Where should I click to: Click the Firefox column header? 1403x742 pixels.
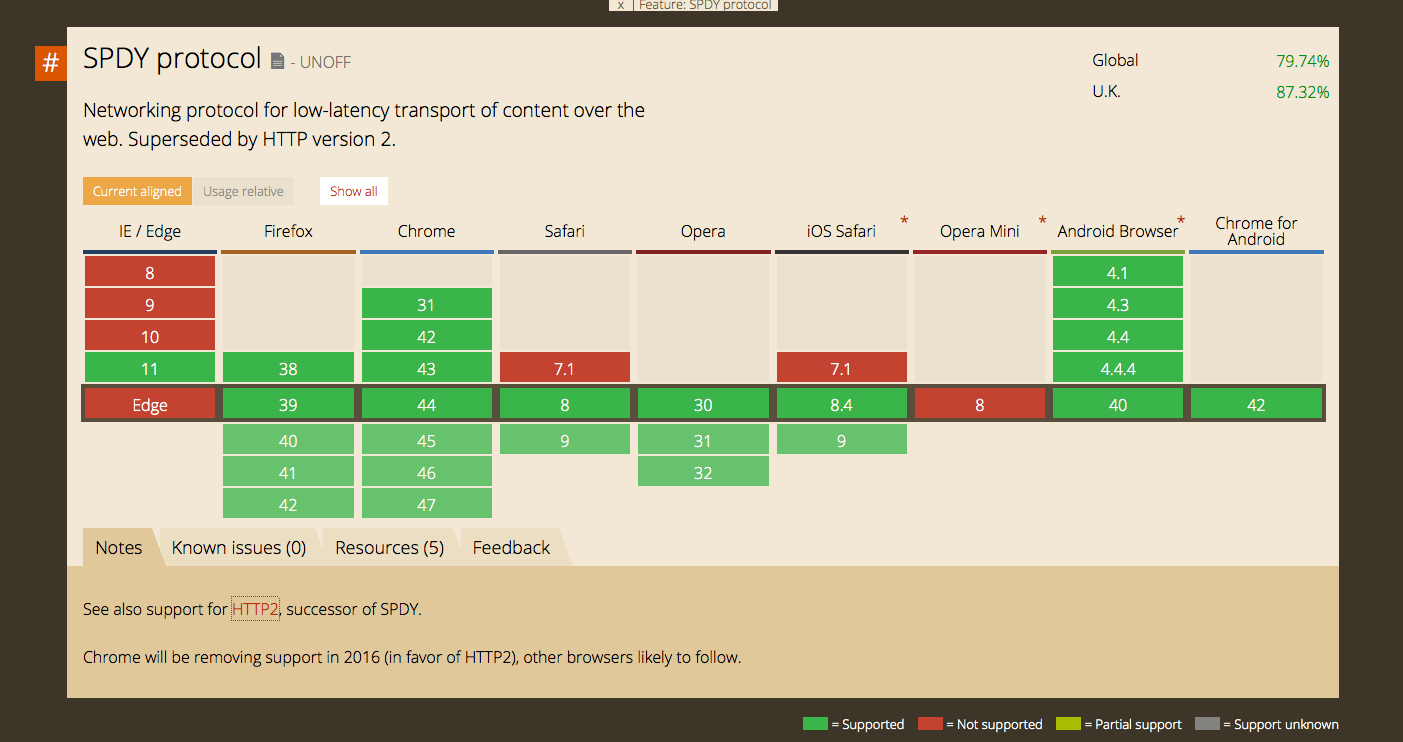pyautogui.click(x=288, y=231)
